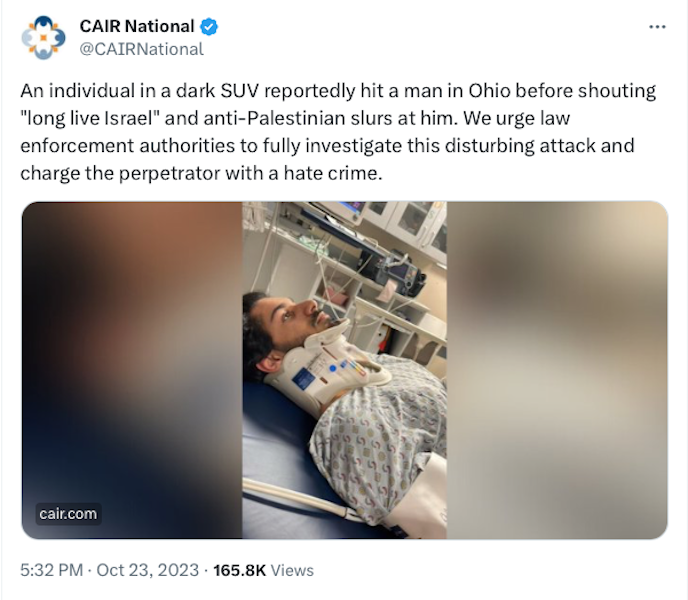The height and width of the screenshot is (600, 688).
Task: Open the 165.8K view count
Action: [240, 570]
